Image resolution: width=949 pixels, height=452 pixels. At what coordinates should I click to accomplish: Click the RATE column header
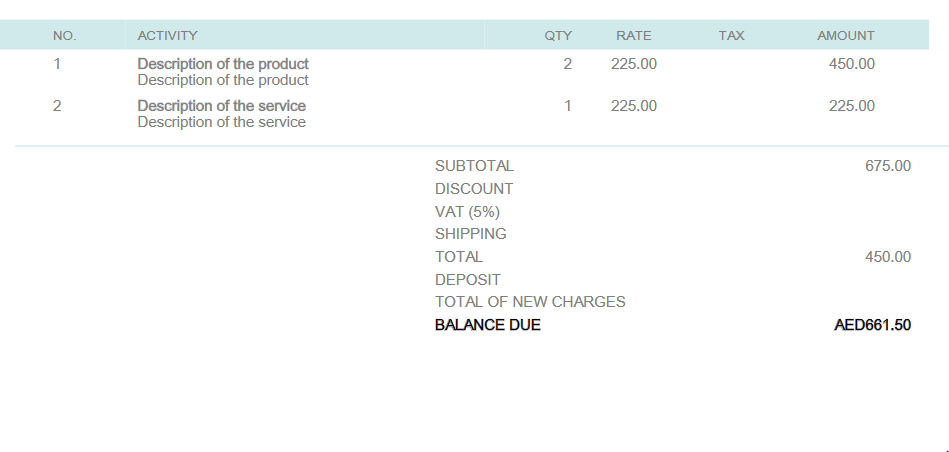(633, 36)
